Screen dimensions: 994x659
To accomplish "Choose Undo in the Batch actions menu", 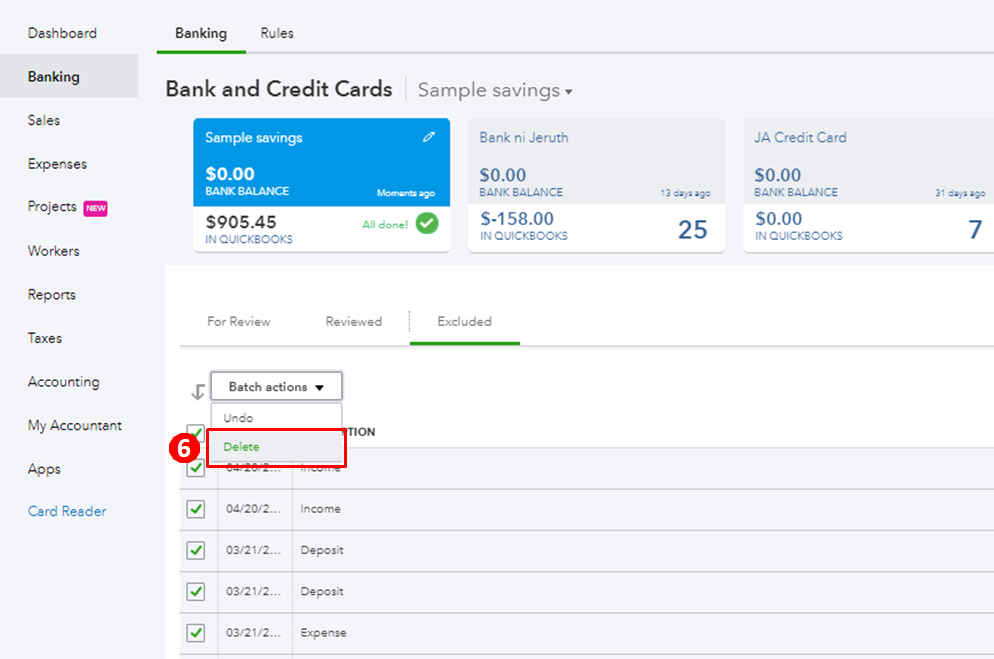I will [239, 418].
